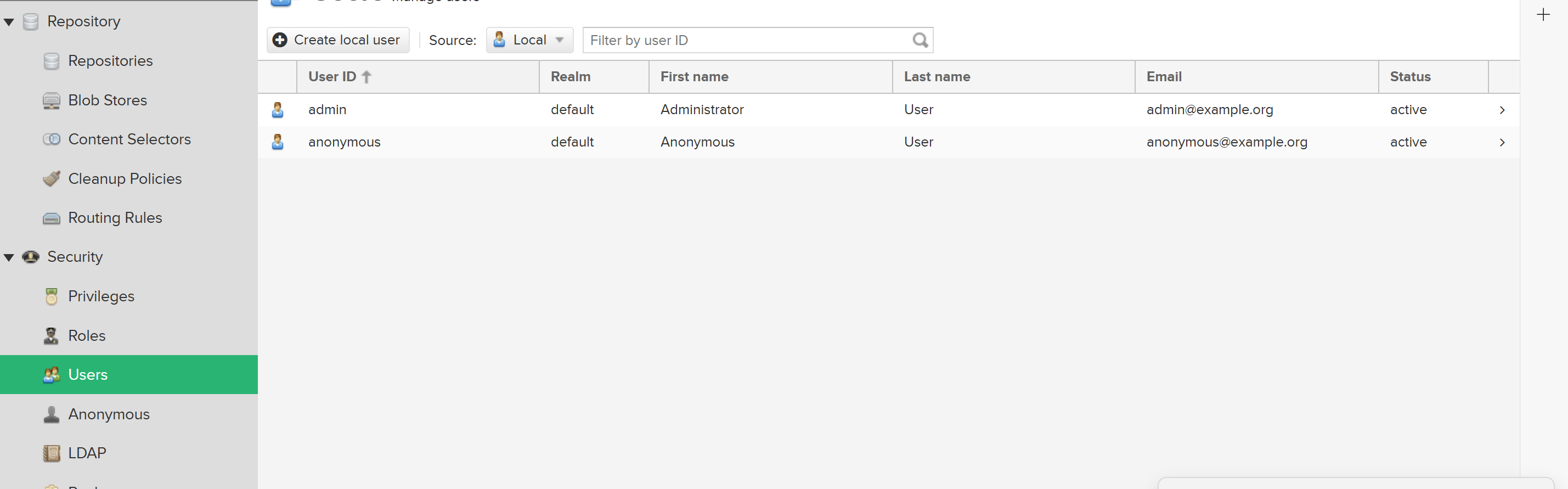Click the Security section label
This screenshot has width=1568, height=489.
[75, 257]
